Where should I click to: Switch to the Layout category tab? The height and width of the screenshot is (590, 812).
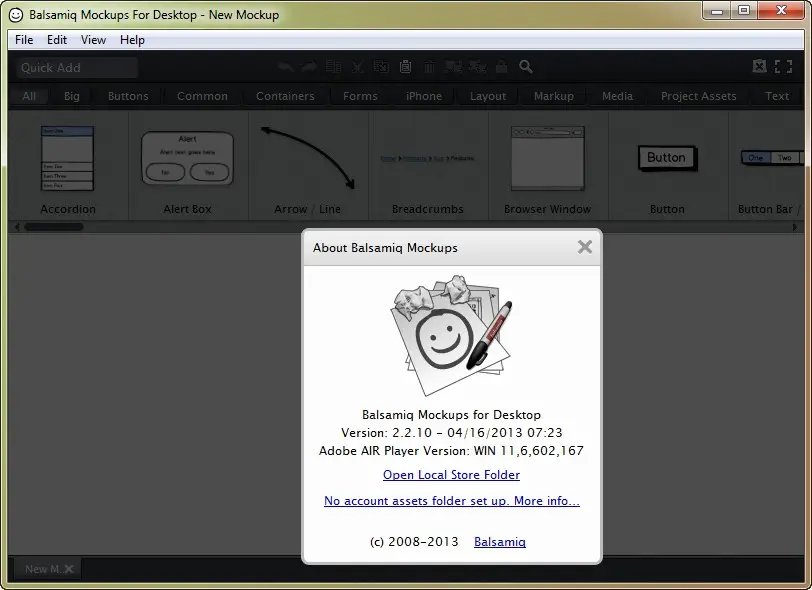pos(488,96)
